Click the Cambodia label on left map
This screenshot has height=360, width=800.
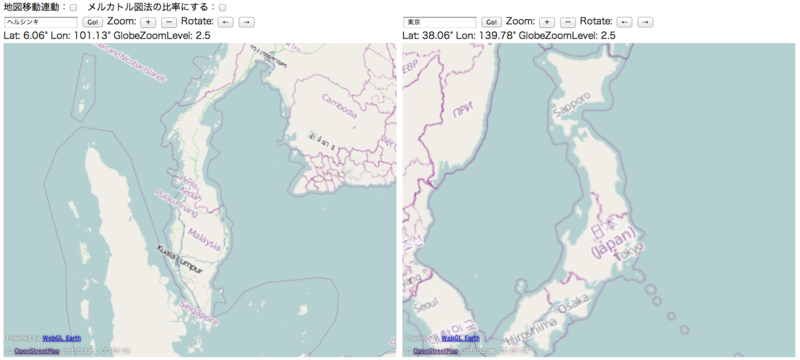pyautogui.click(x=339, y=106)
